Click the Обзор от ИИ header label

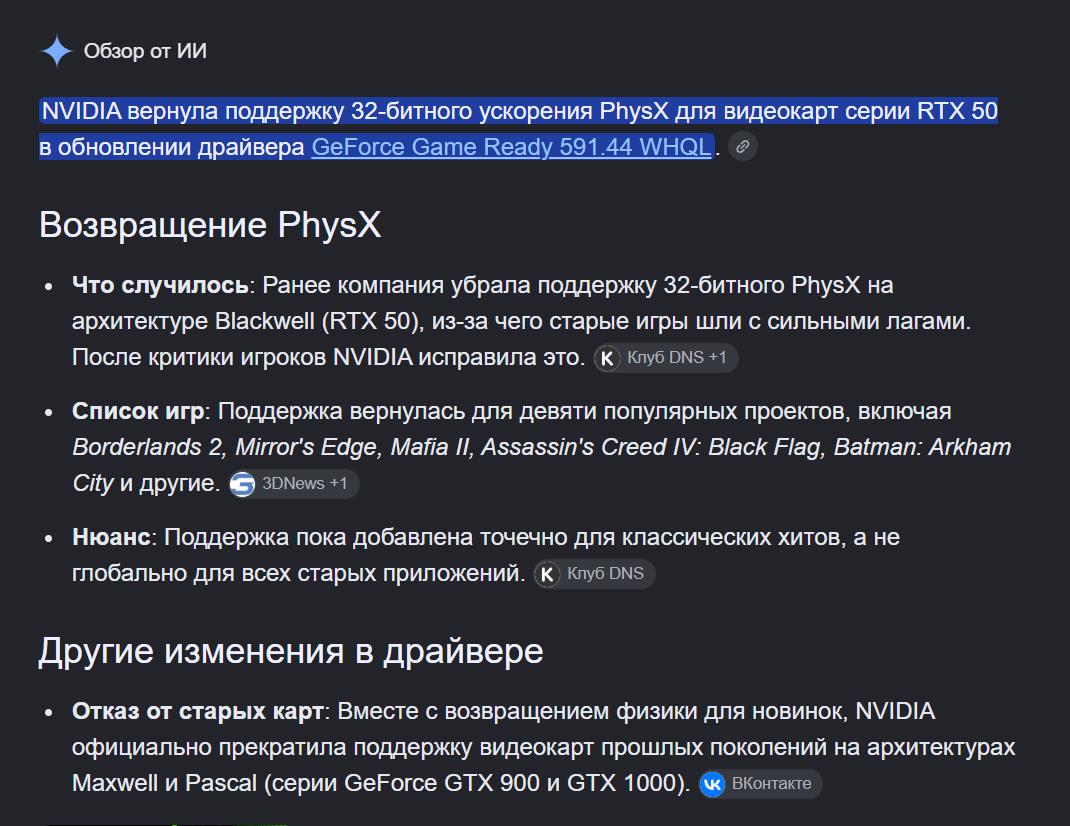pos(145,51)
